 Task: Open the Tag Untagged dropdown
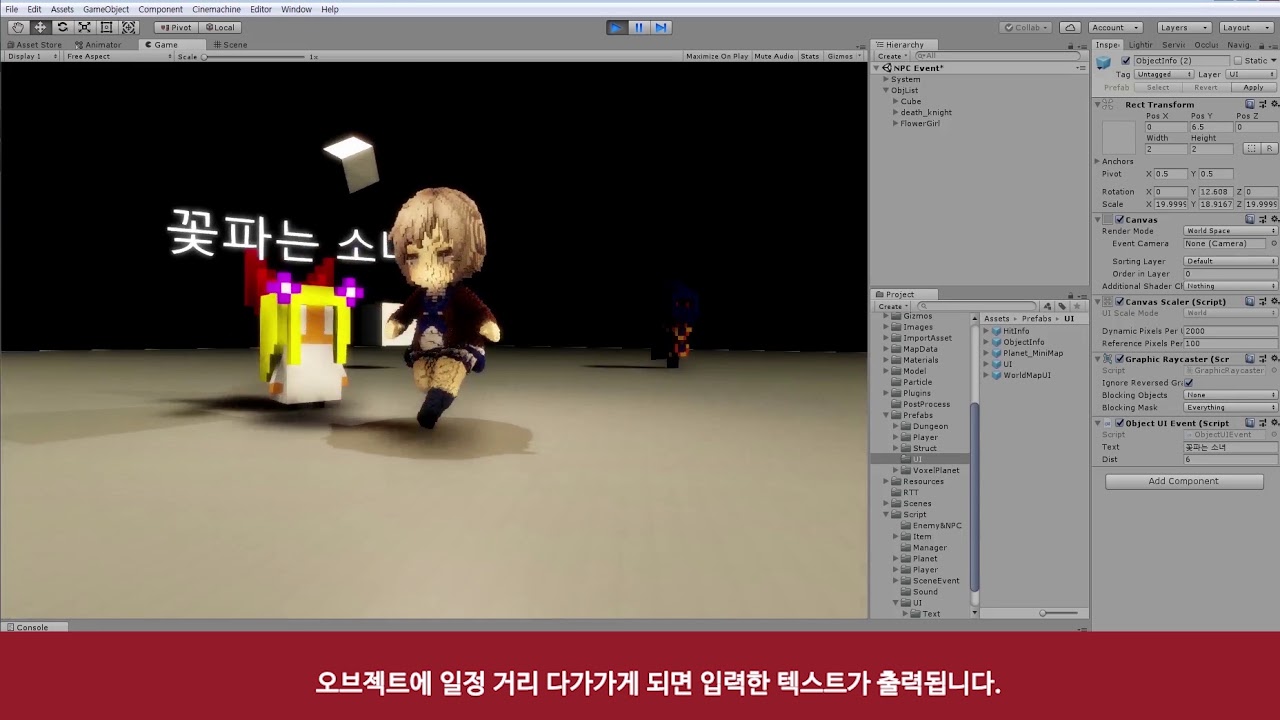coord(1163,74)
